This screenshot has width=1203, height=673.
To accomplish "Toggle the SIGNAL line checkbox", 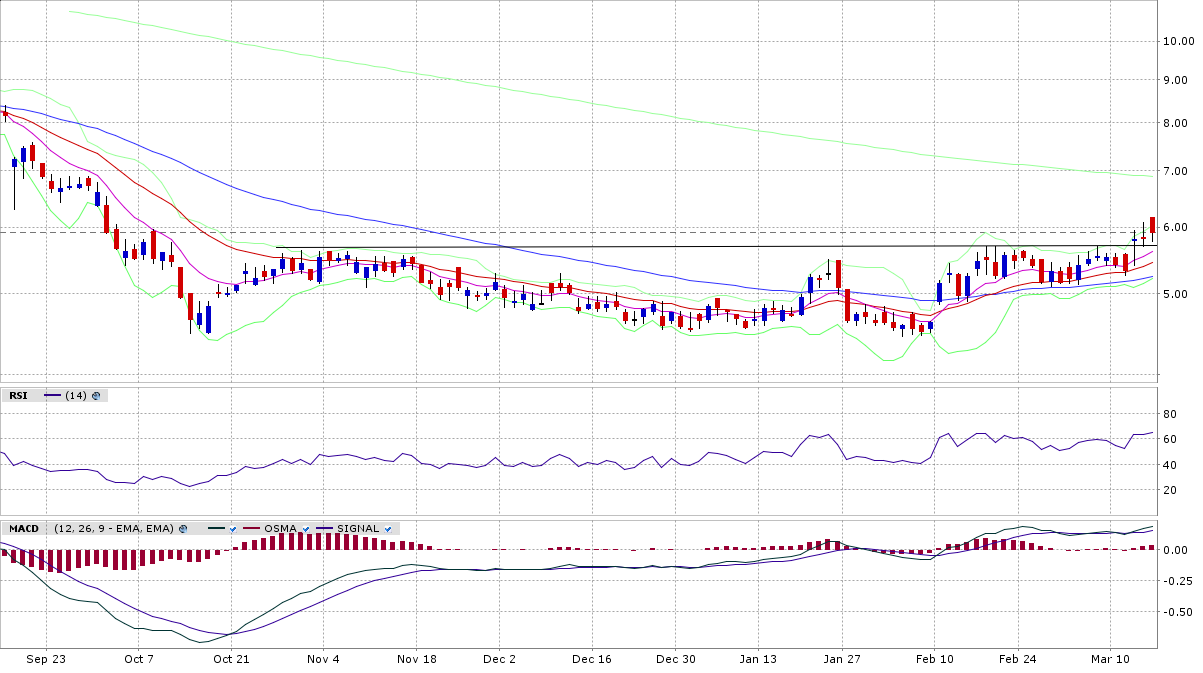I will tap(387, 529).
